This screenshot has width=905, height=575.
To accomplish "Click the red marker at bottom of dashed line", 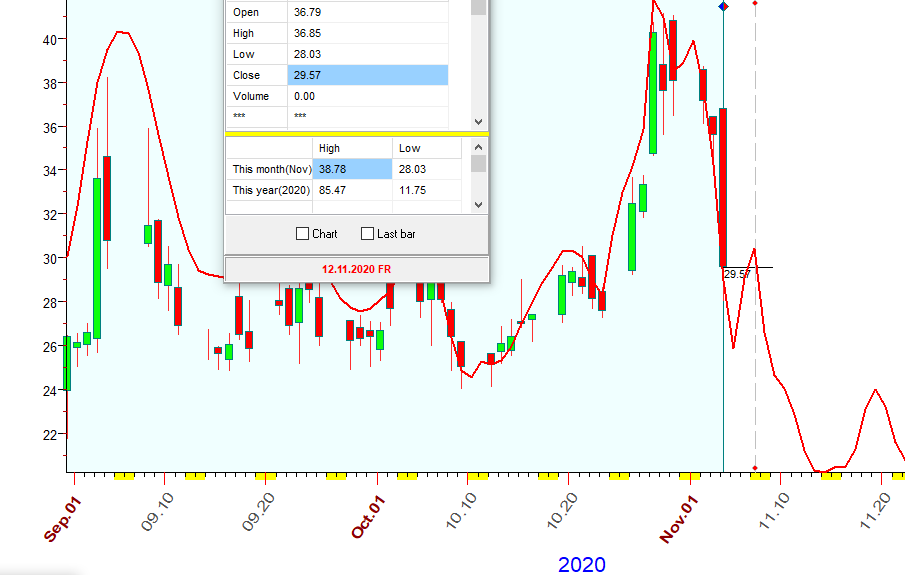I will pos(755,468).
